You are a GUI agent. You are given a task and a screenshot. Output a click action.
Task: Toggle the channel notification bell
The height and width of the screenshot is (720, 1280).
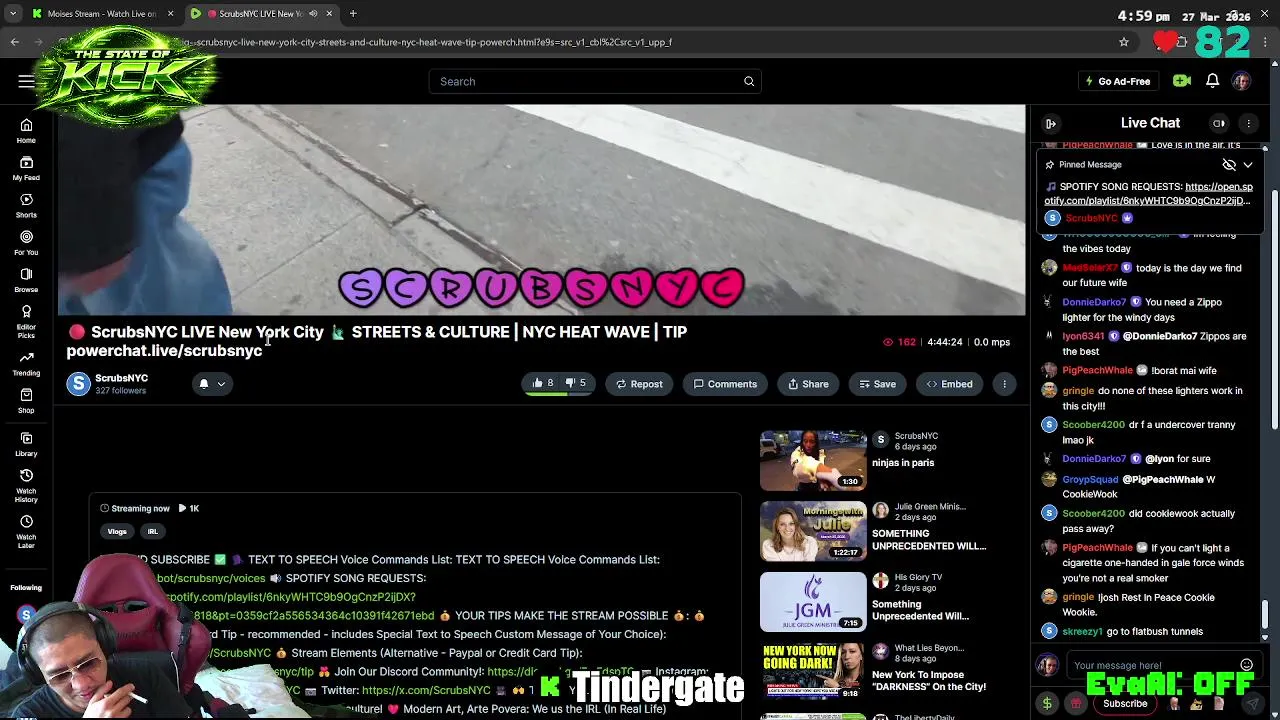(x=204, y=384)
